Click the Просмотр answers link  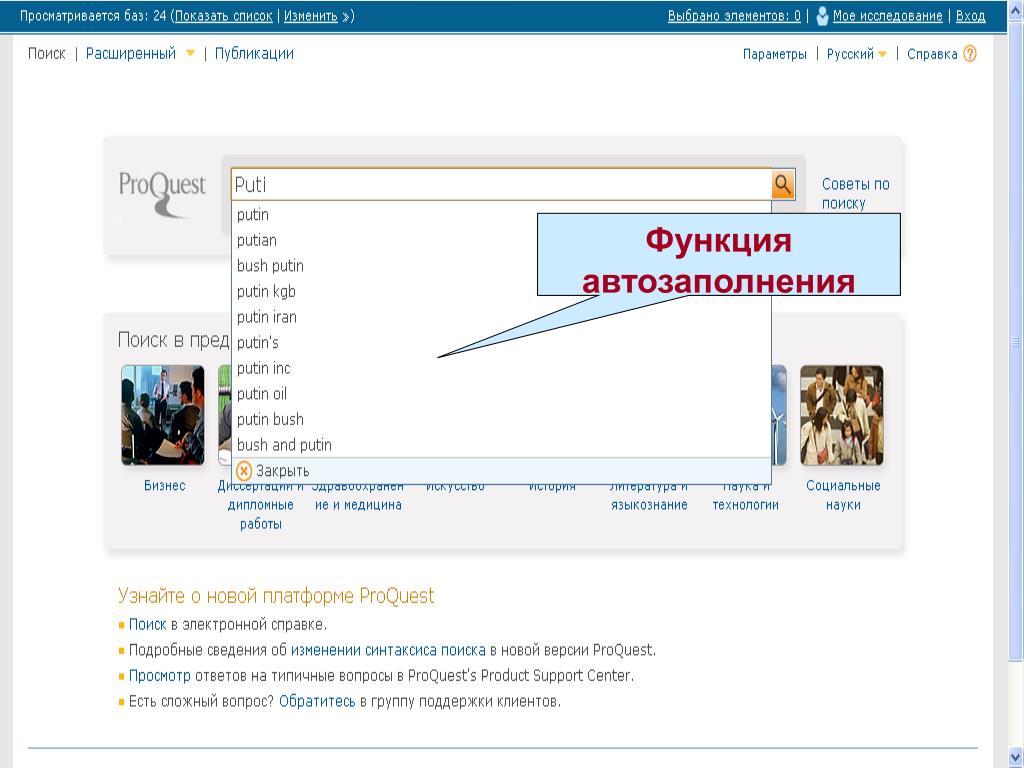[159, 675]
